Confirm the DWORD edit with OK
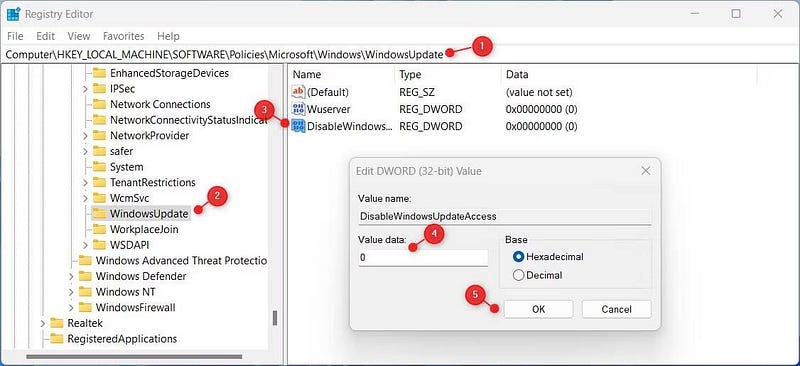Screen dimensions: 800x366 [x=538, y=309]
